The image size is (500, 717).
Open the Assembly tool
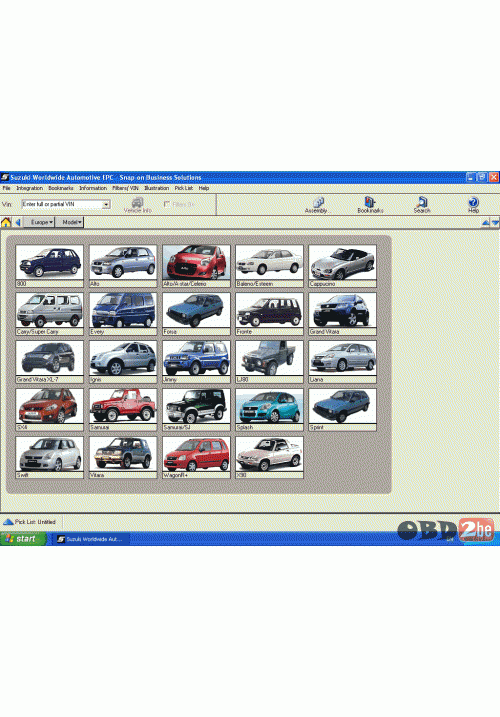click(x=317, y=205)
